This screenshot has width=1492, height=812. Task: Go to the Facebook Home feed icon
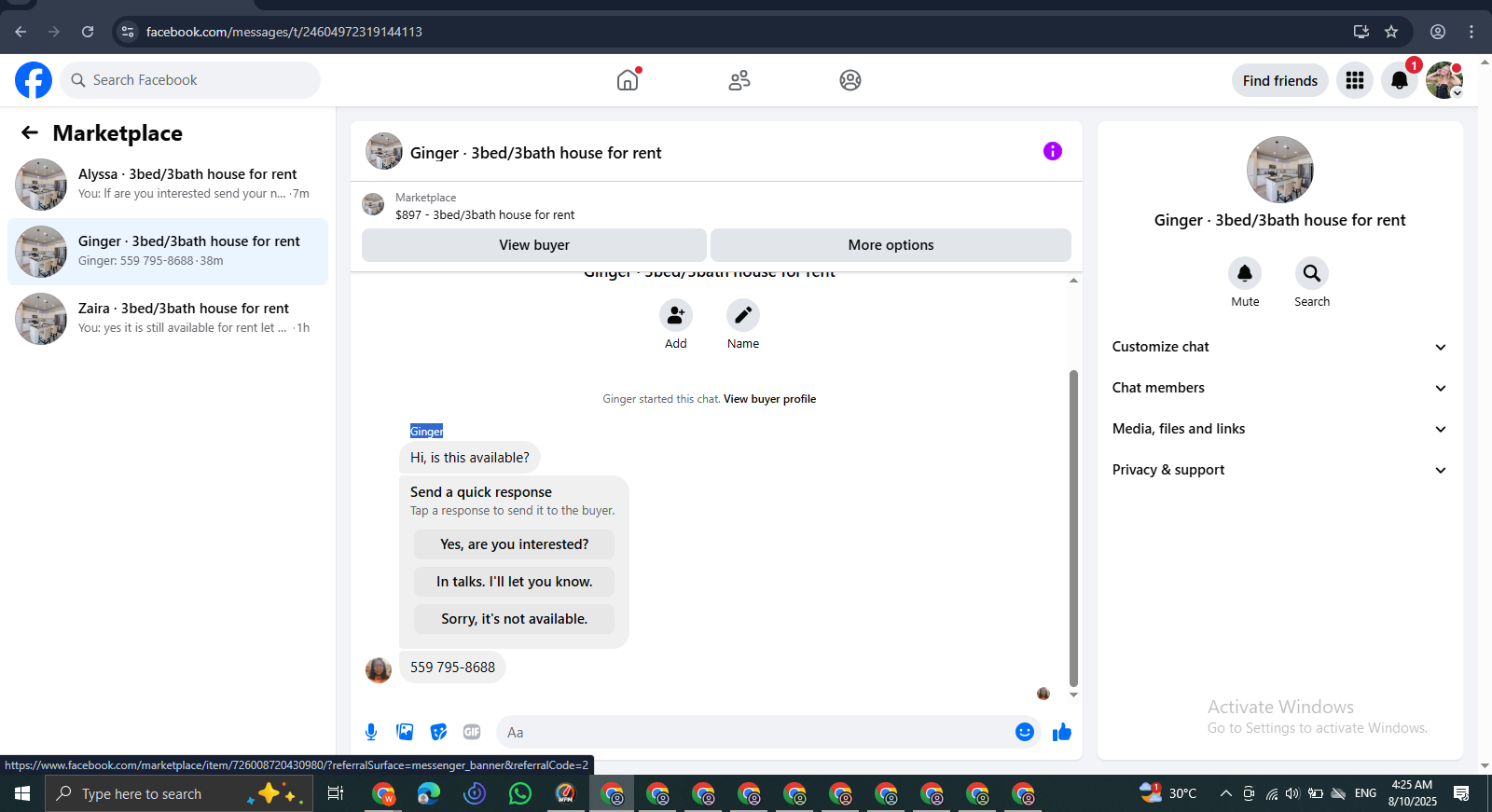(x=628, y=80)
